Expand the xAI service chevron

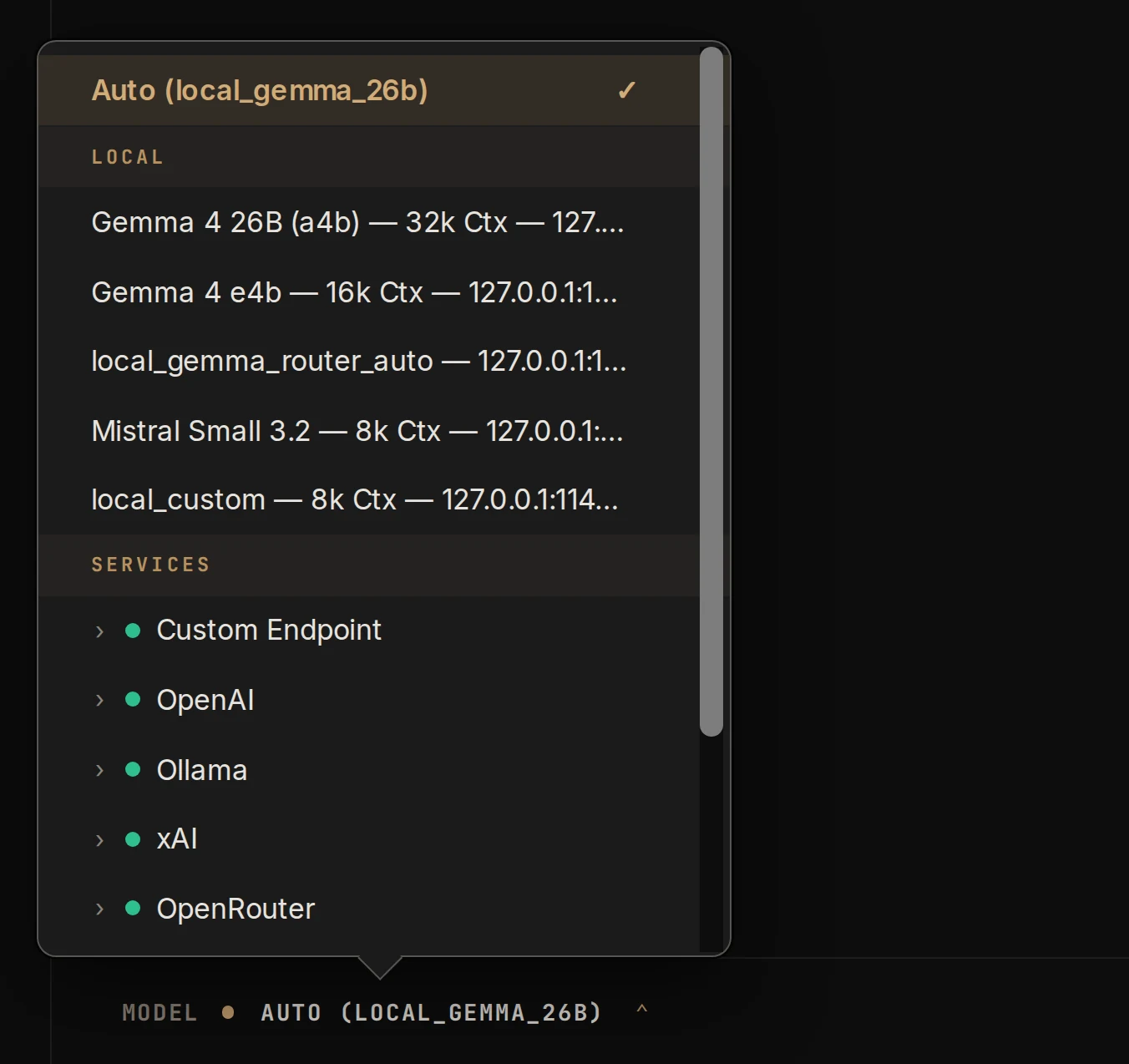(x=99, y=840)
